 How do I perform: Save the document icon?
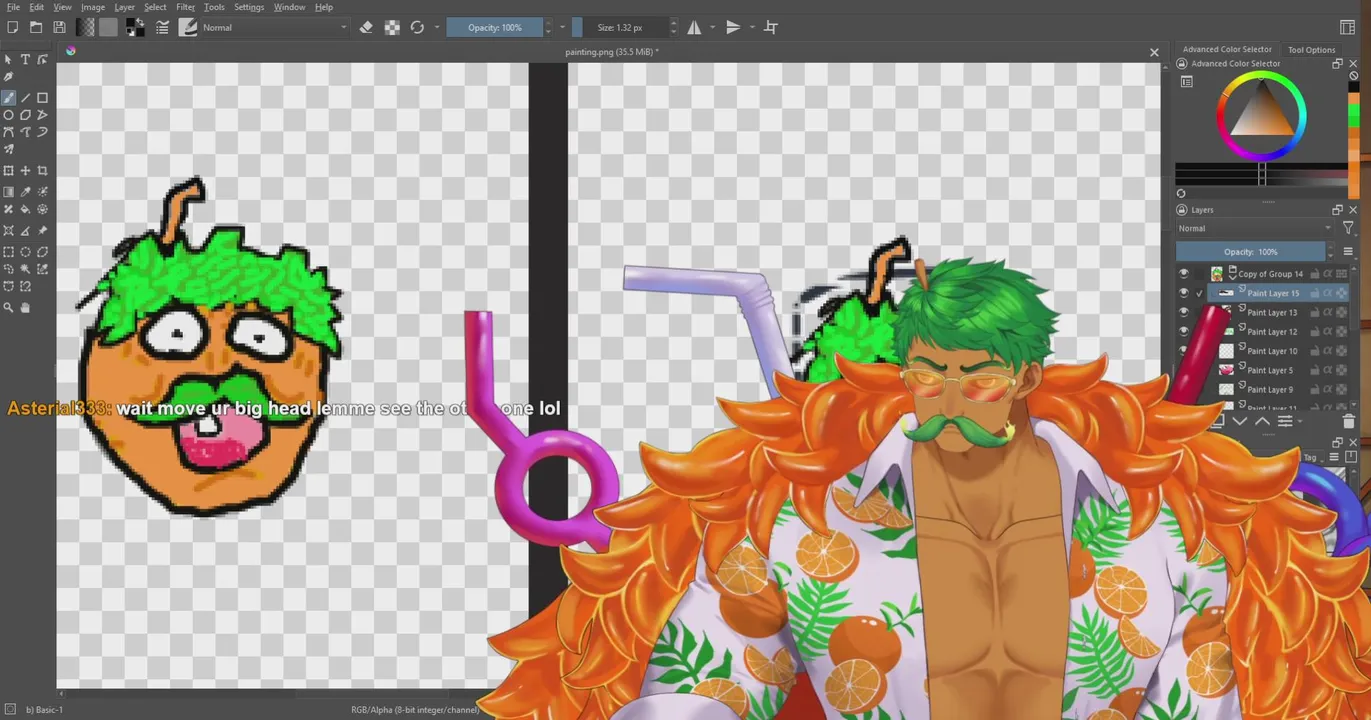pos(59,28)
